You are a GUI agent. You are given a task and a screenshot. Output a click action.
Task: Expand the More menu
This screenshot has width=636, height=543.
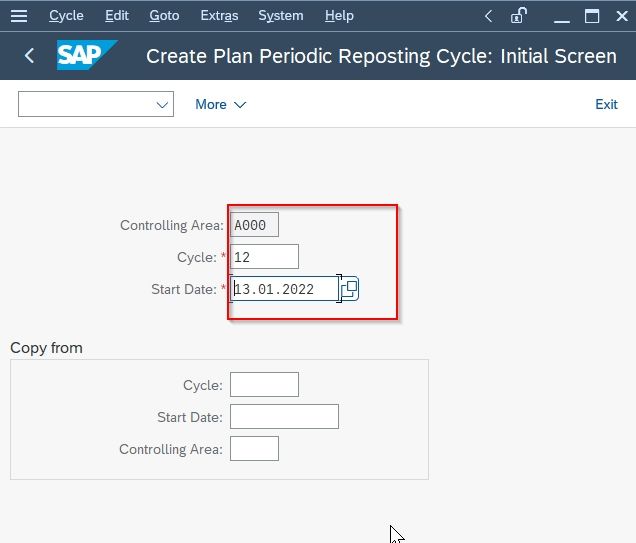[221, 104]
